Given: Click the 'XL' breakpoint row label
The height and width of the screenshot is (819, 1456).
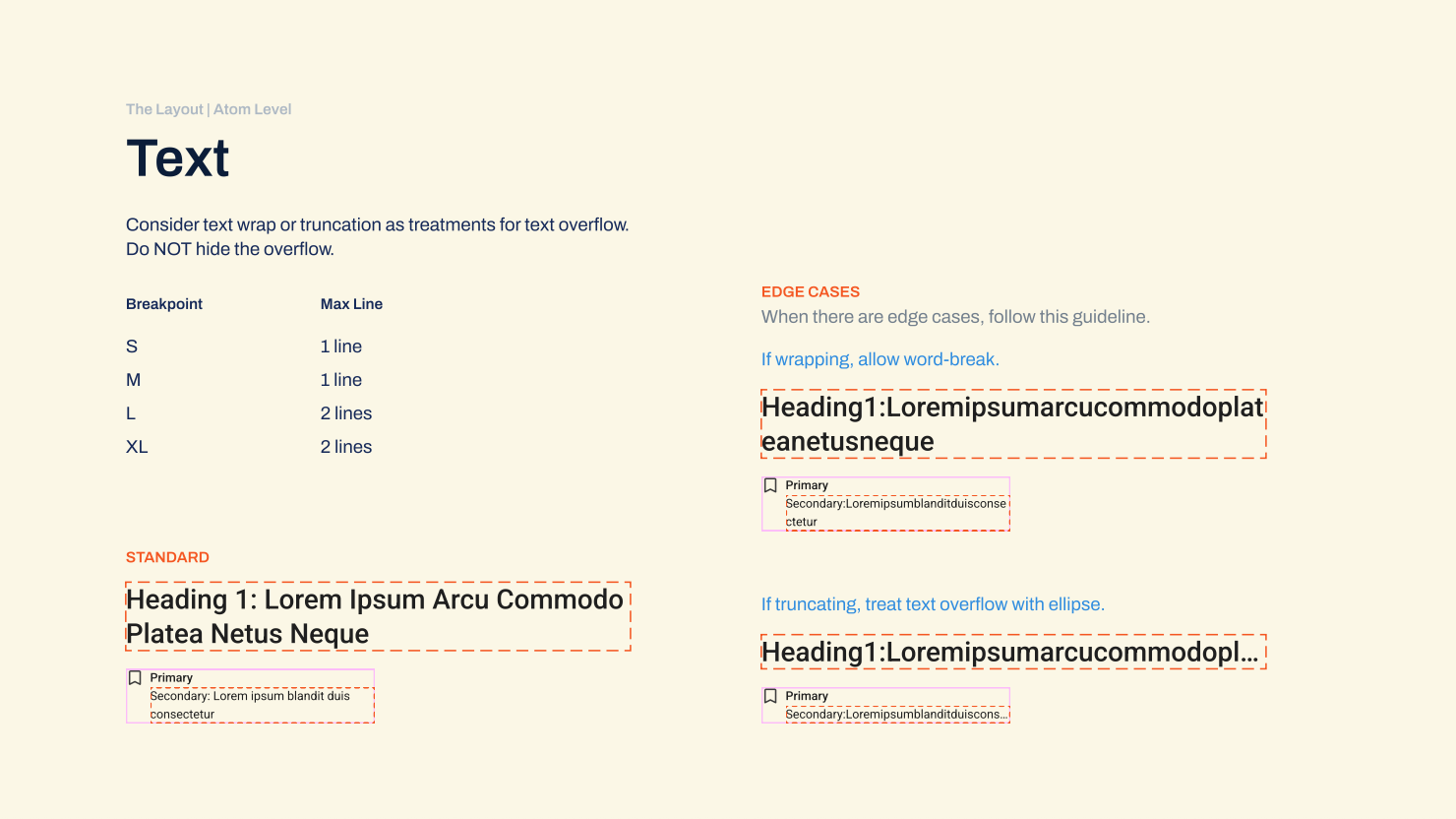Looking at the screenshot, I should pos(137,447).
